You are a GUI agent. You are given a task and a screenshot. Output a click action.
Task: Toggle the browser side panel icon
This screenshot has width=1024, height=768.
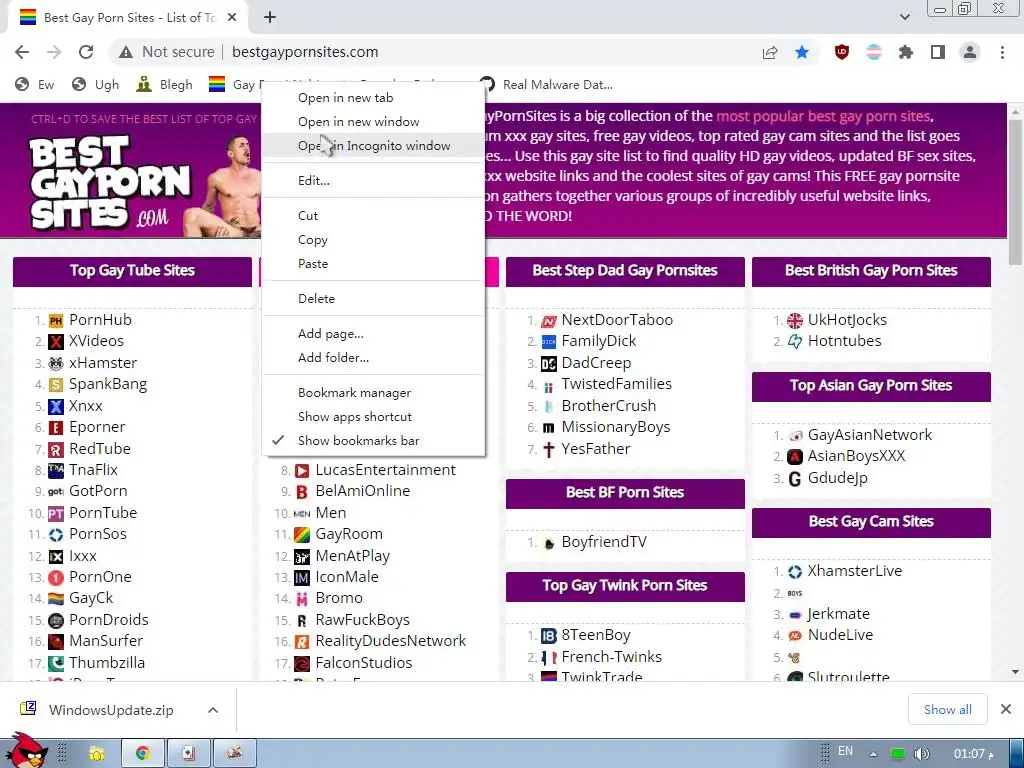pos(938,52)
